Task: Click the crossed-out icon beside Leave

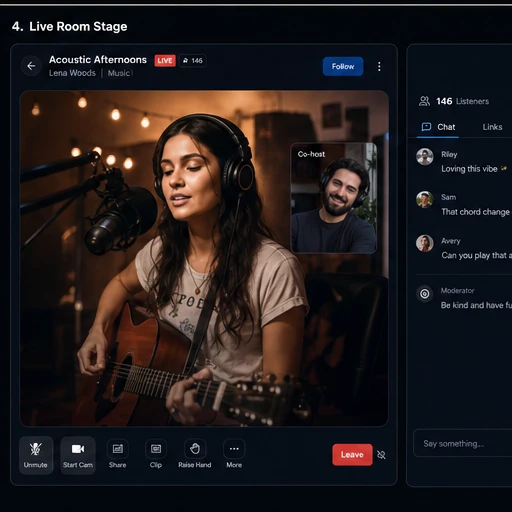Action: click(x=381, y=455)
